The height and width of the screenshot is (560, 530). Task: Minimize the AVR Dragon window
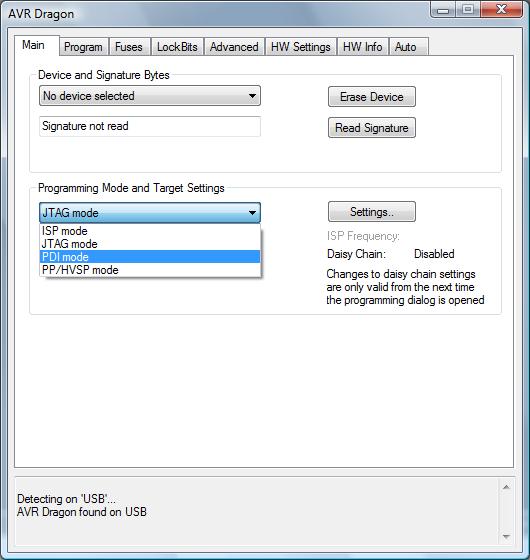coord(443,10)
